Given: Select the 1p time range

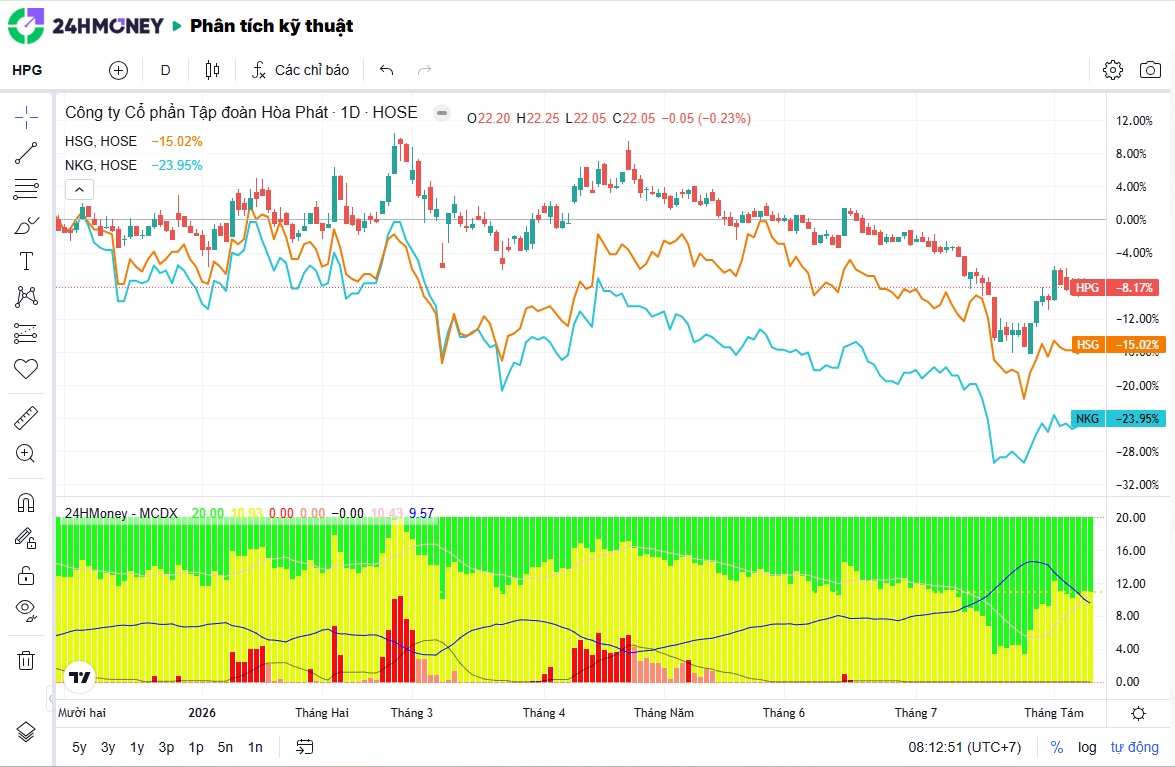Looking at the screenshot, I should coord(196,748).
